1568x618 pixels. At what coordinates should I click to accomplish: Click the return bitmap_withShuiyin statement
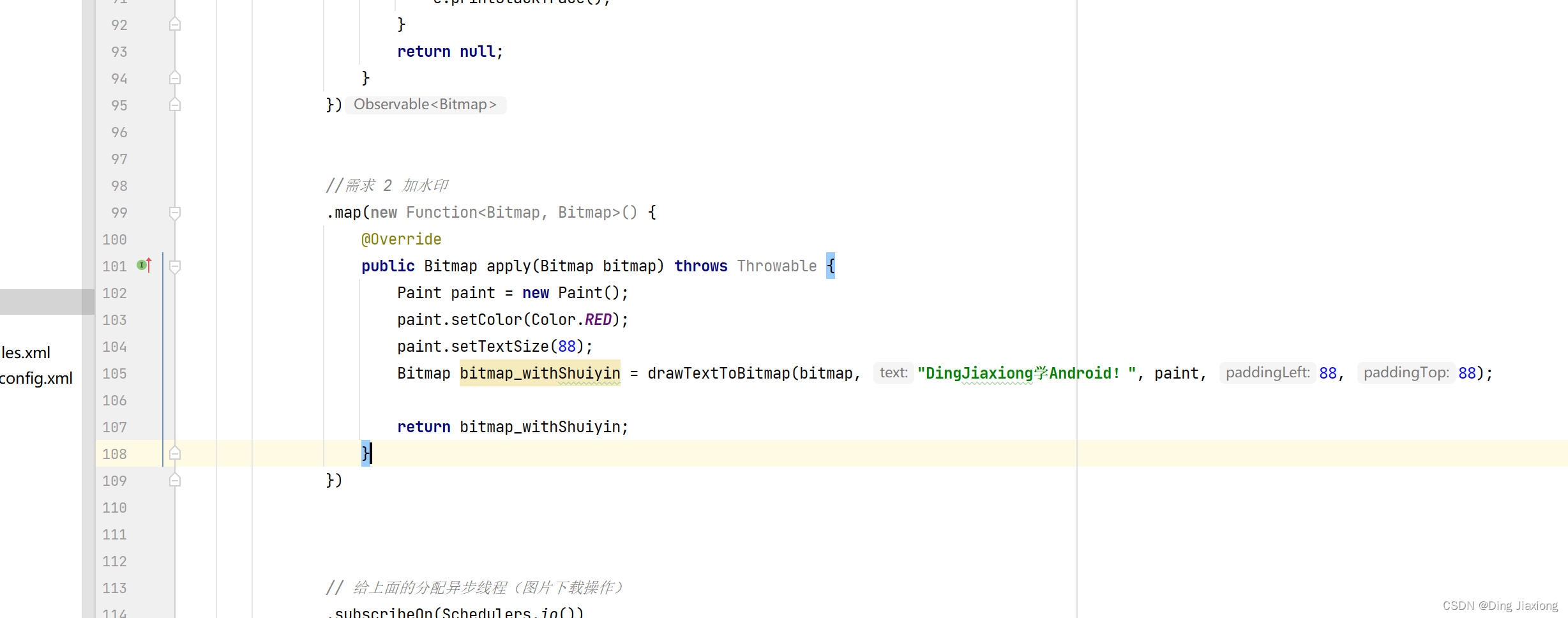pyautogui.click(x=513, y=427)
